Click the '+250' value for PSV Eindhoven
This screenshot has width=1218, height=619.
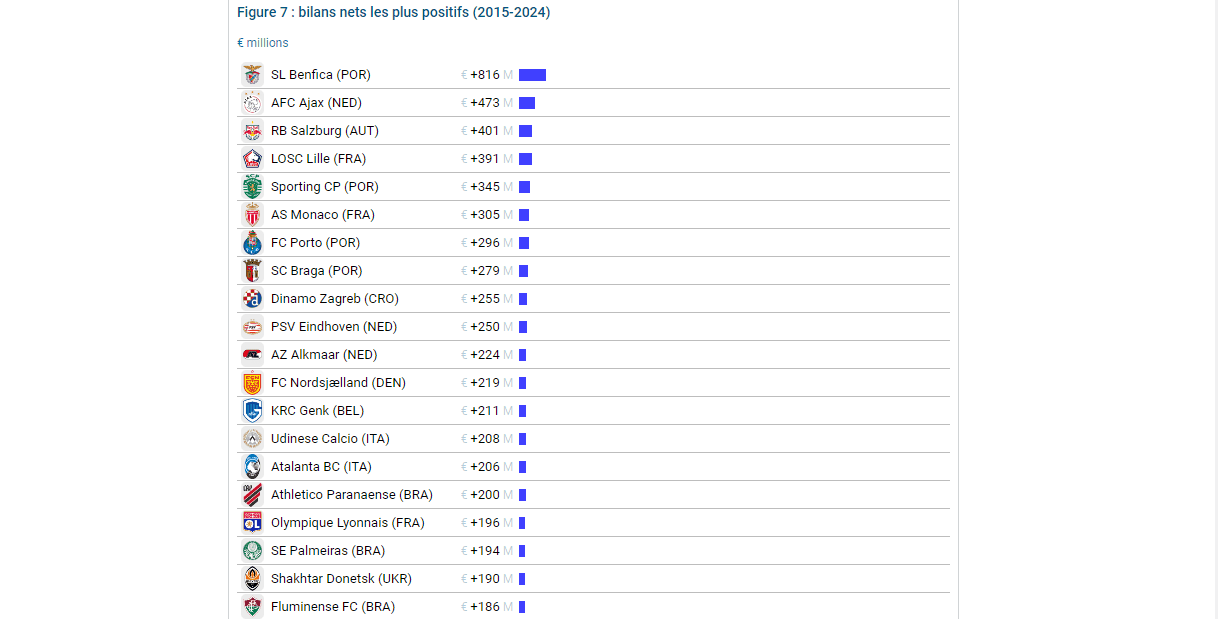pyautogui.click(x=485, y=327)
